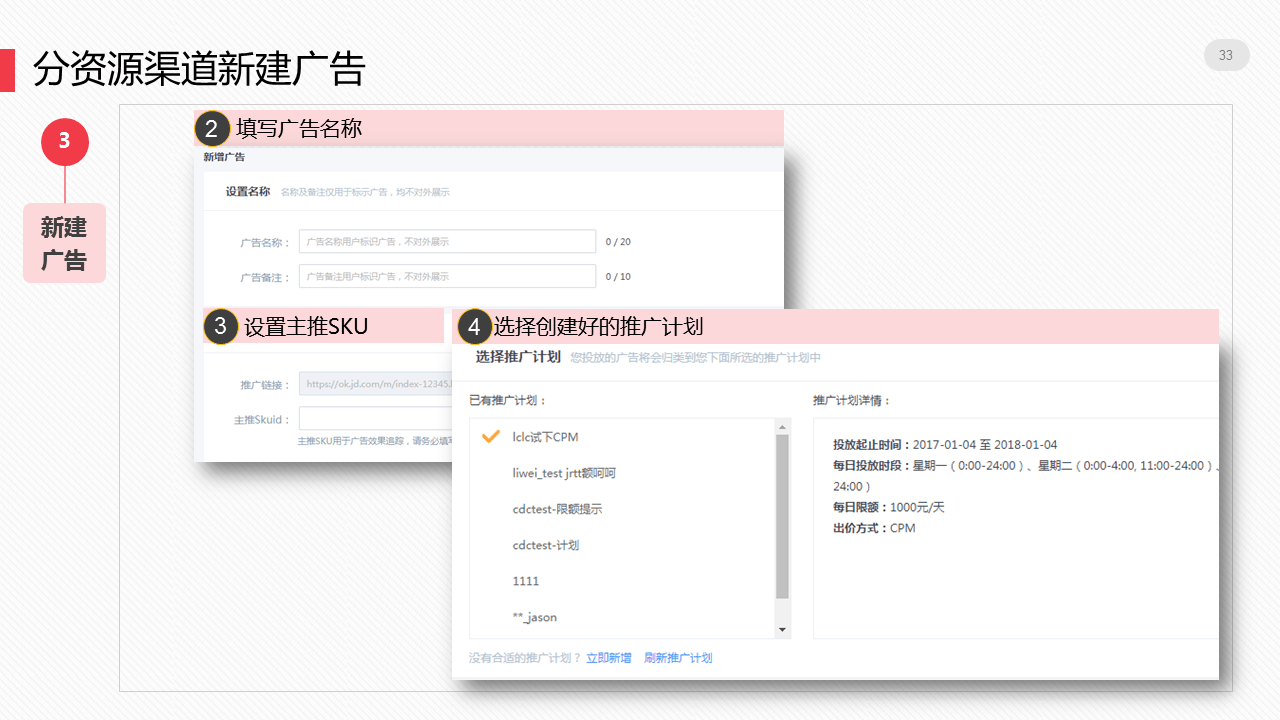The width and height of the screenshot is (1280, 720).
Task: Click the orange checkmark beside lclc试下CPM
Action: [x=490, y=436]
